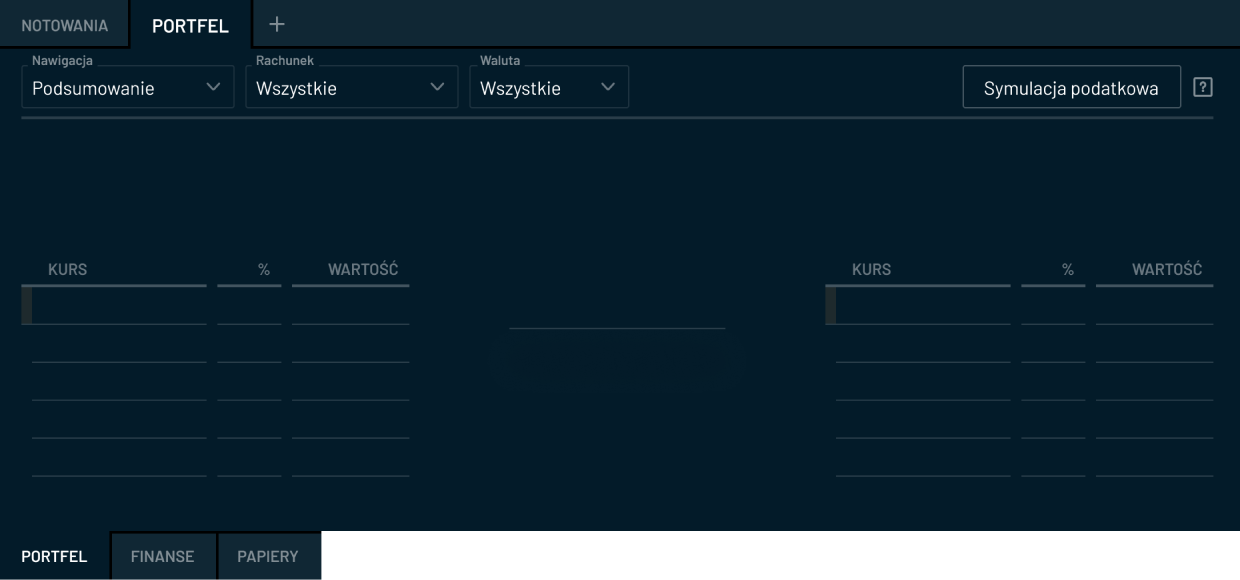Open a new tab with the plus icon
Viewport: 1240px width, 580px height.
click(277, 24)
